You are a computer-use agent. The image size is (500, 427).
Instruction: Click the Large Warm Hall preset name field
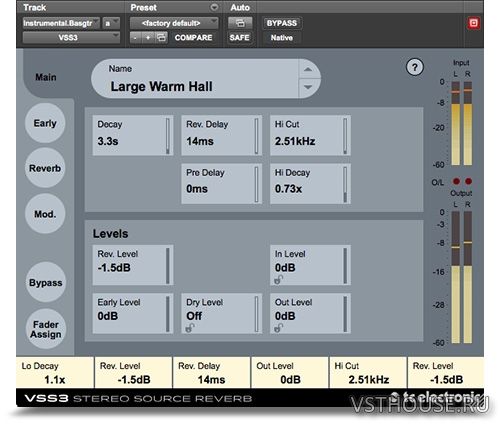[195, 79]
